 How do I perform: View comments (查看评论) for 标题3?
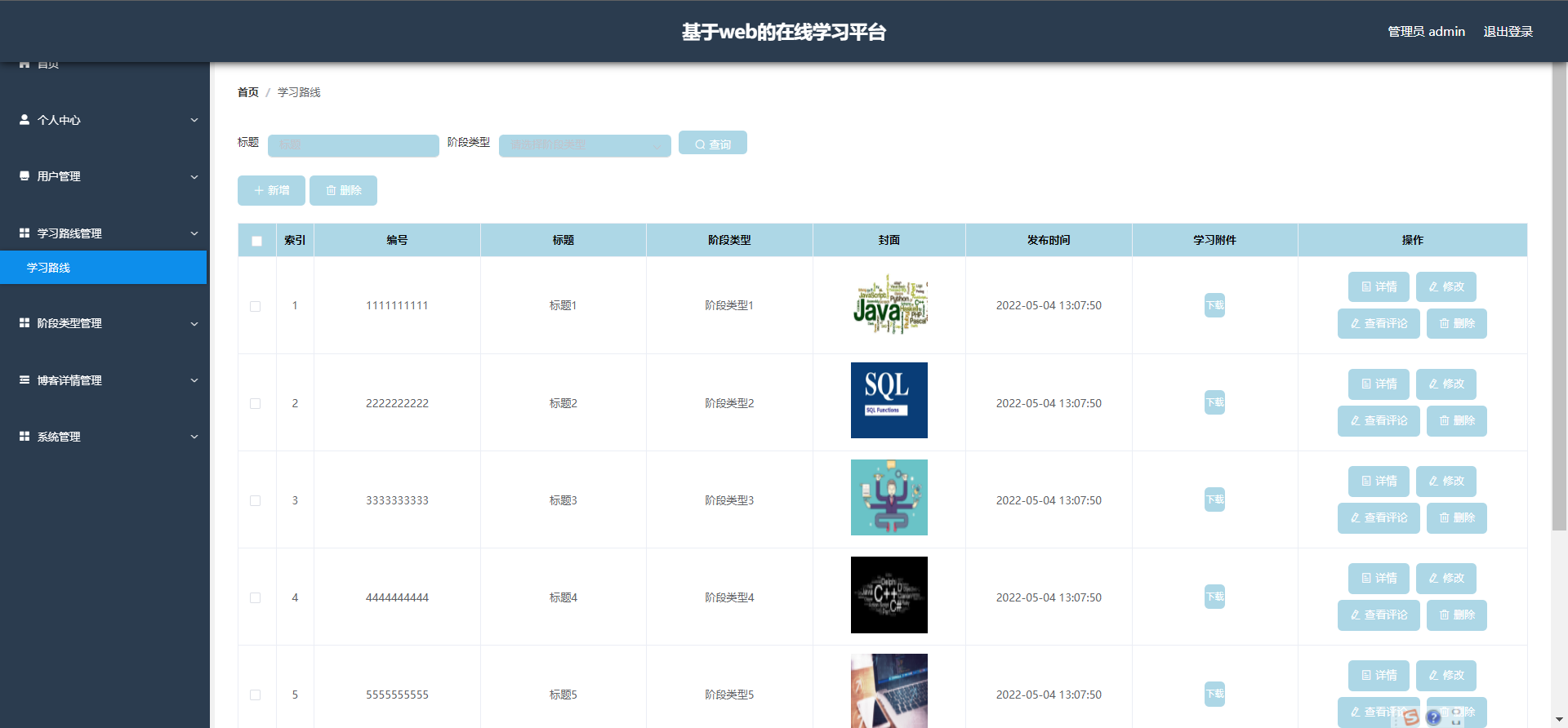[1379, 517]
